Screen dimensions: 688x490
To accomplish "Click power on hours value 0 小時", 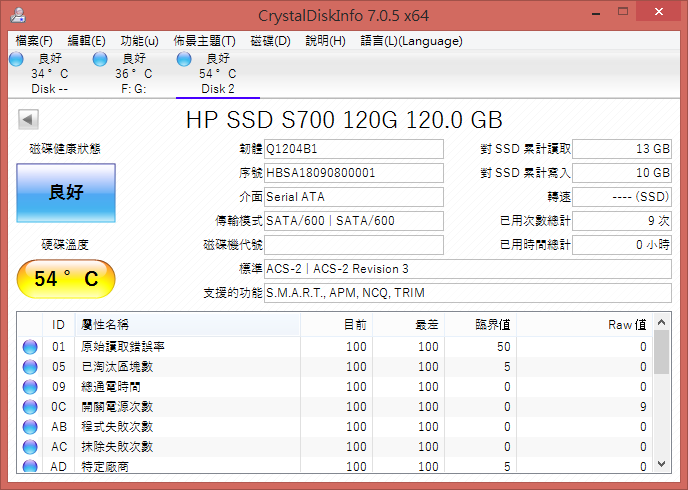I will point(622,245).
